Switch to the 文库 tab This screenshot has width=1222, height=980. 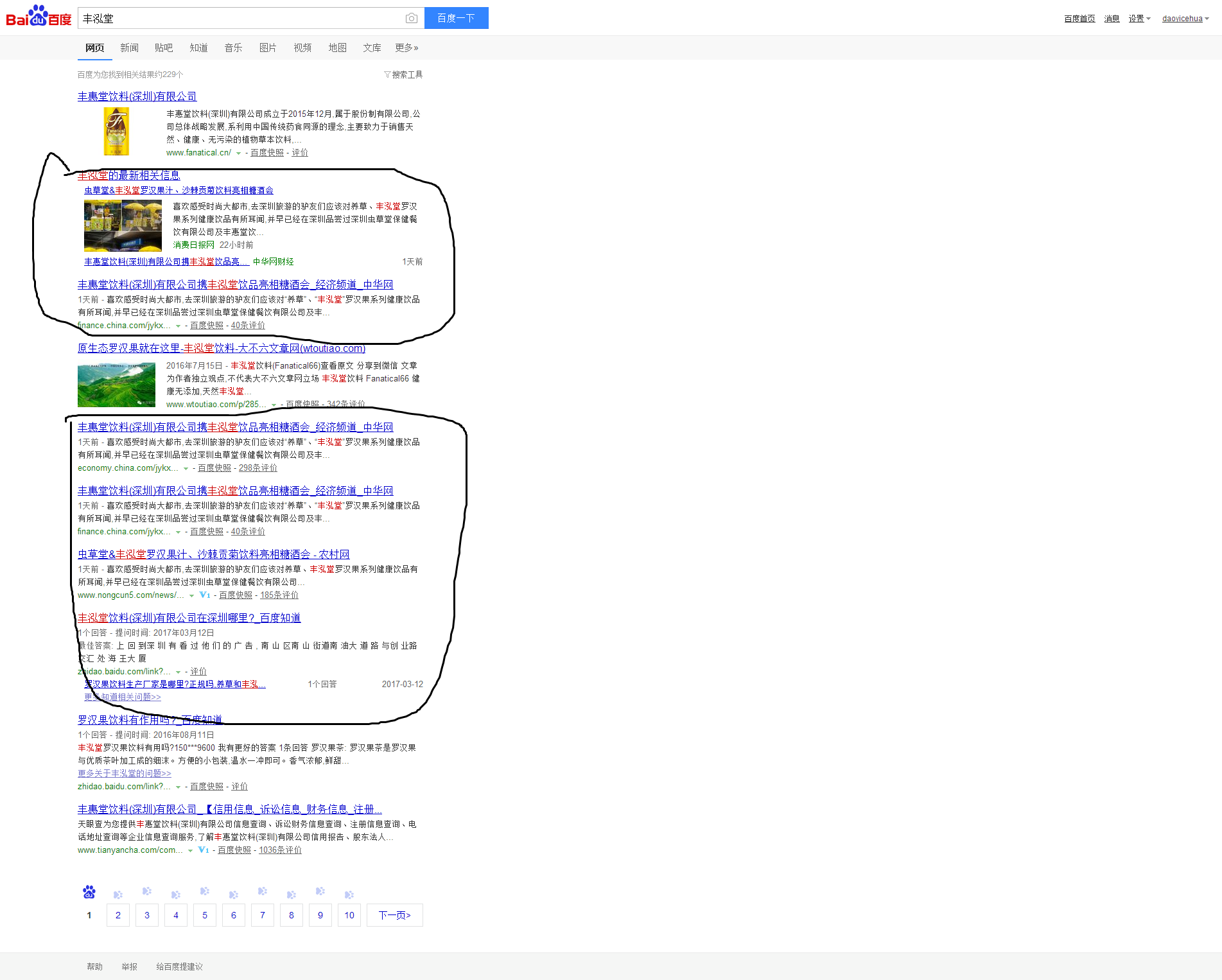372,48
